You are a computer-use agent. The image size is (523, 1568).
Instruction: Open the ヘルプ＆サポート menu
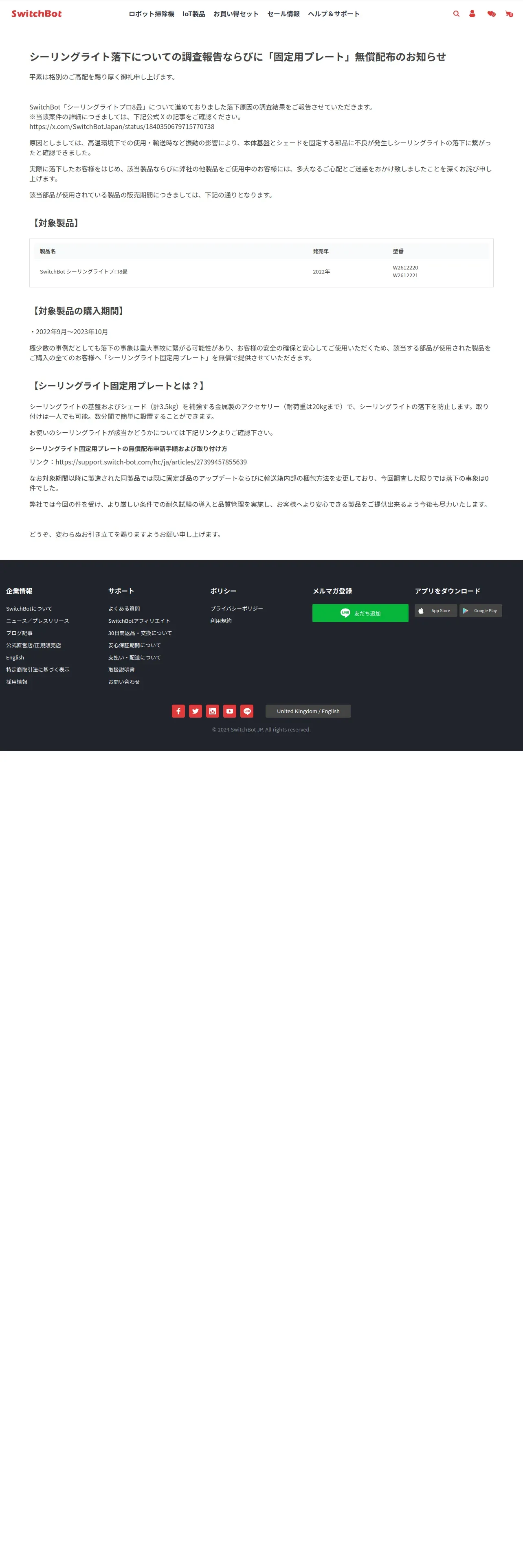click(x=334, y=14)
